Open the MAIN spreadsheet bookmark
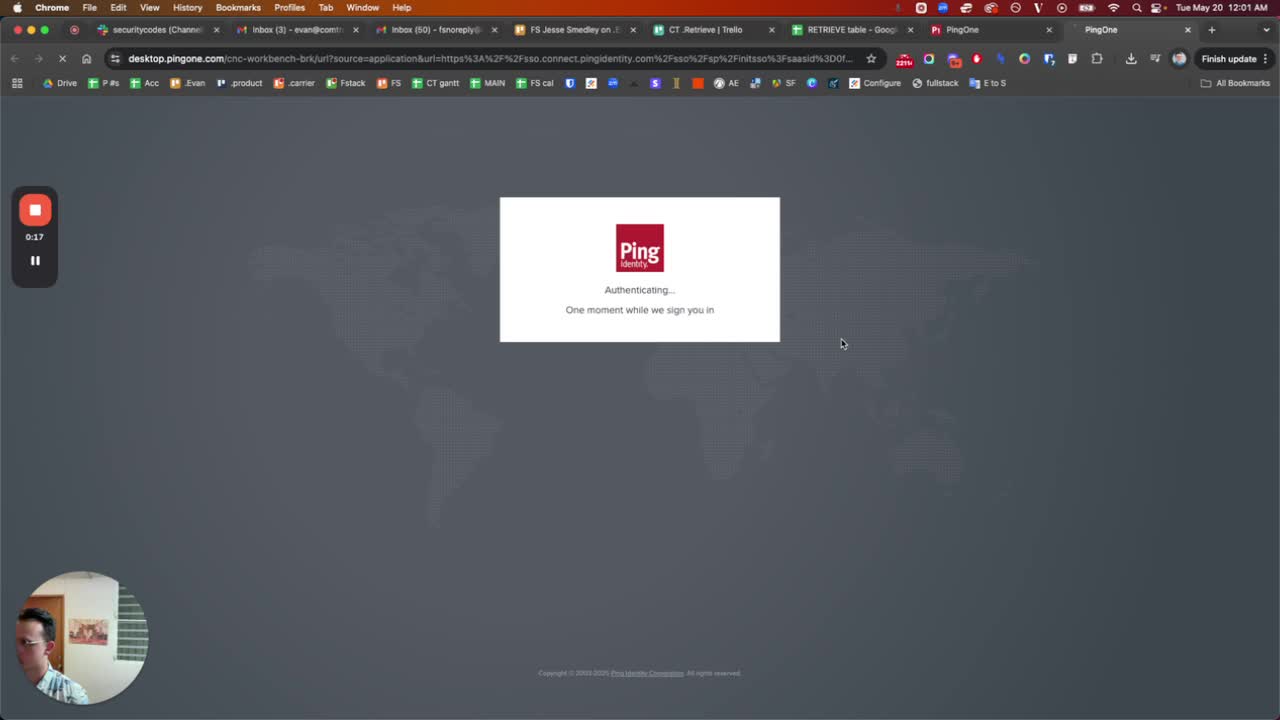 click(487, 83)
